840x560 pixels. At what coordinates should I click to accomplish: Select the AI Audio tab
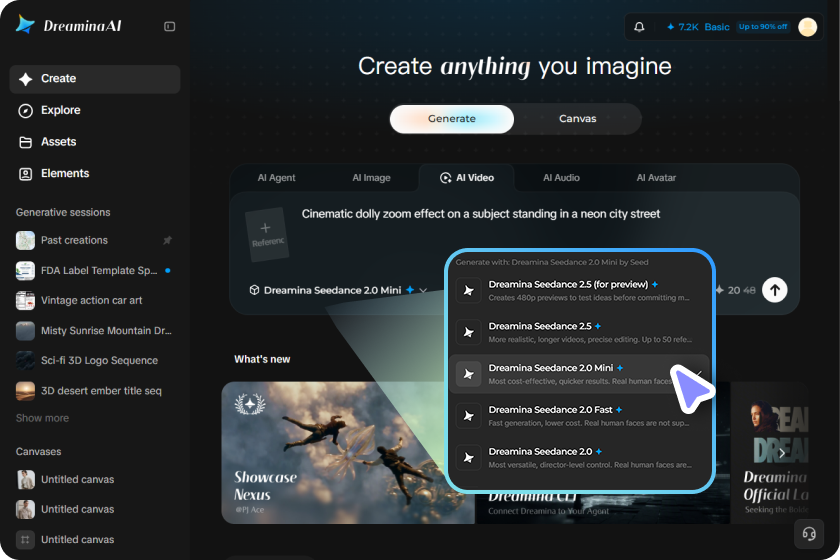point(561,178)
